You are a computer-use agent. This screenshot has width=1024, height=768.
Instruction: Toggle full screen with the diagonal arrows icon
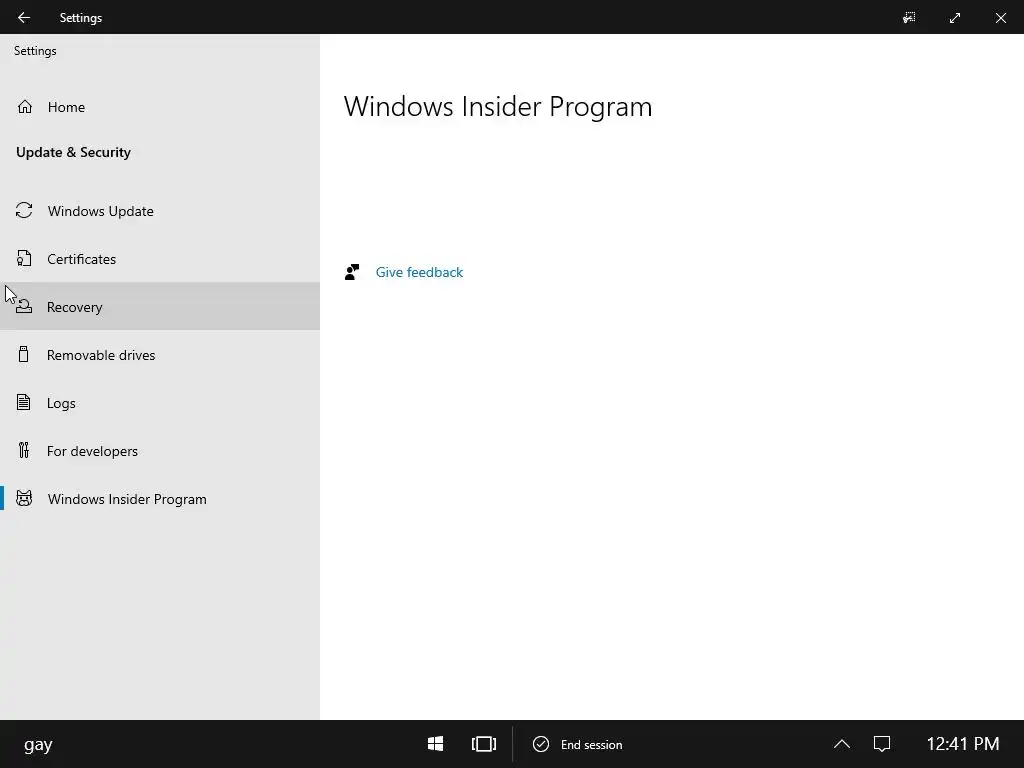click(955, 18)
